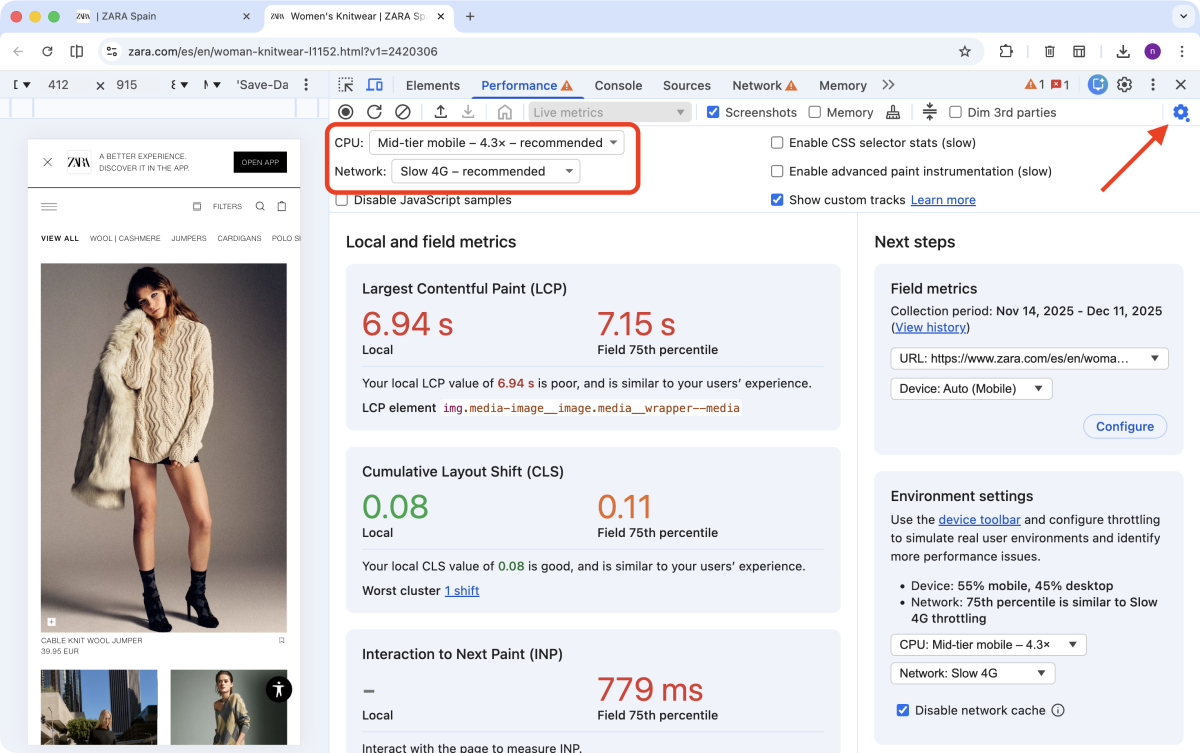
Task: Click the Cable Knit Wool Jumper product image
Action: tap(163, 445)
